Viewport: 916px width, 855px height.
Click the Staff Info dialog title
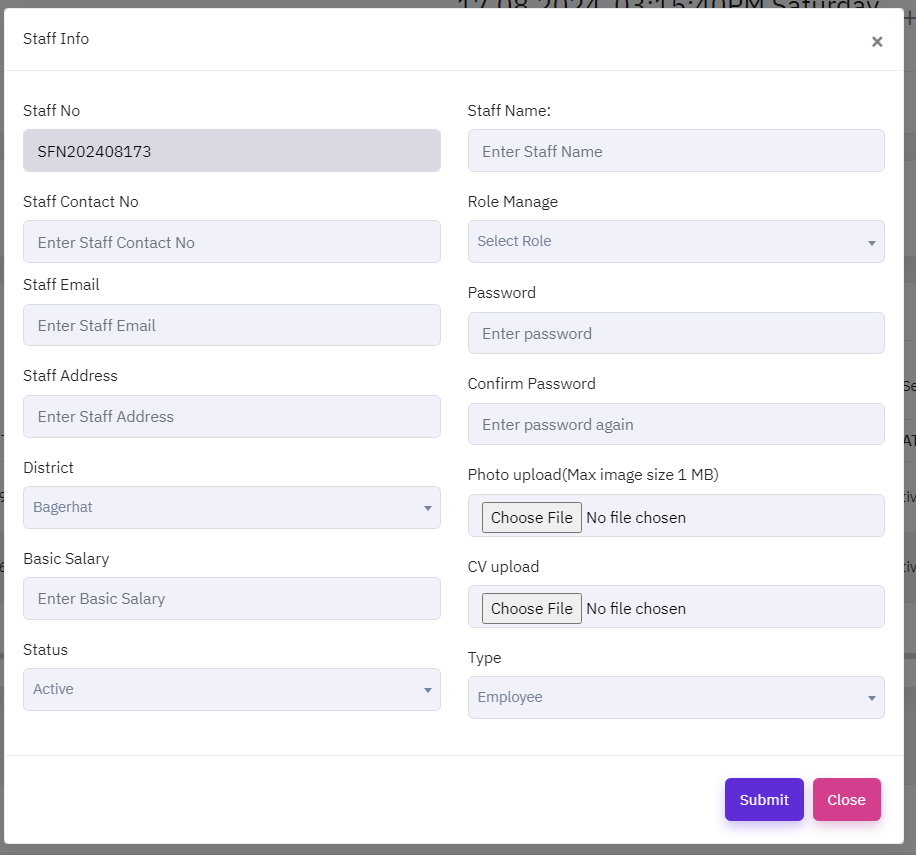point(56,39)
